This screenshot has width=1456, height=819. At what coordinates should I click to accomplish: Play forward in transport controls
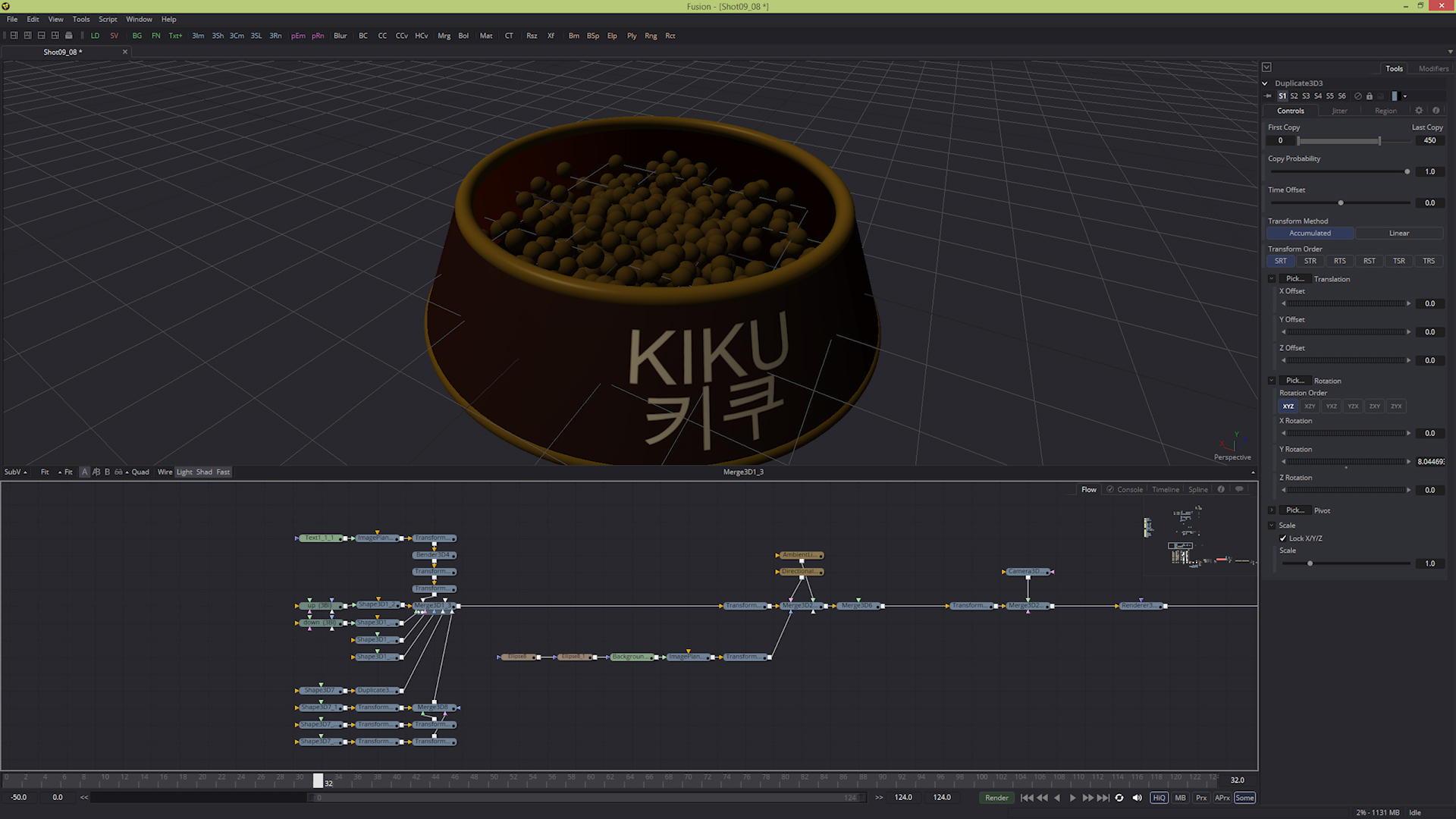point(1072,798)
